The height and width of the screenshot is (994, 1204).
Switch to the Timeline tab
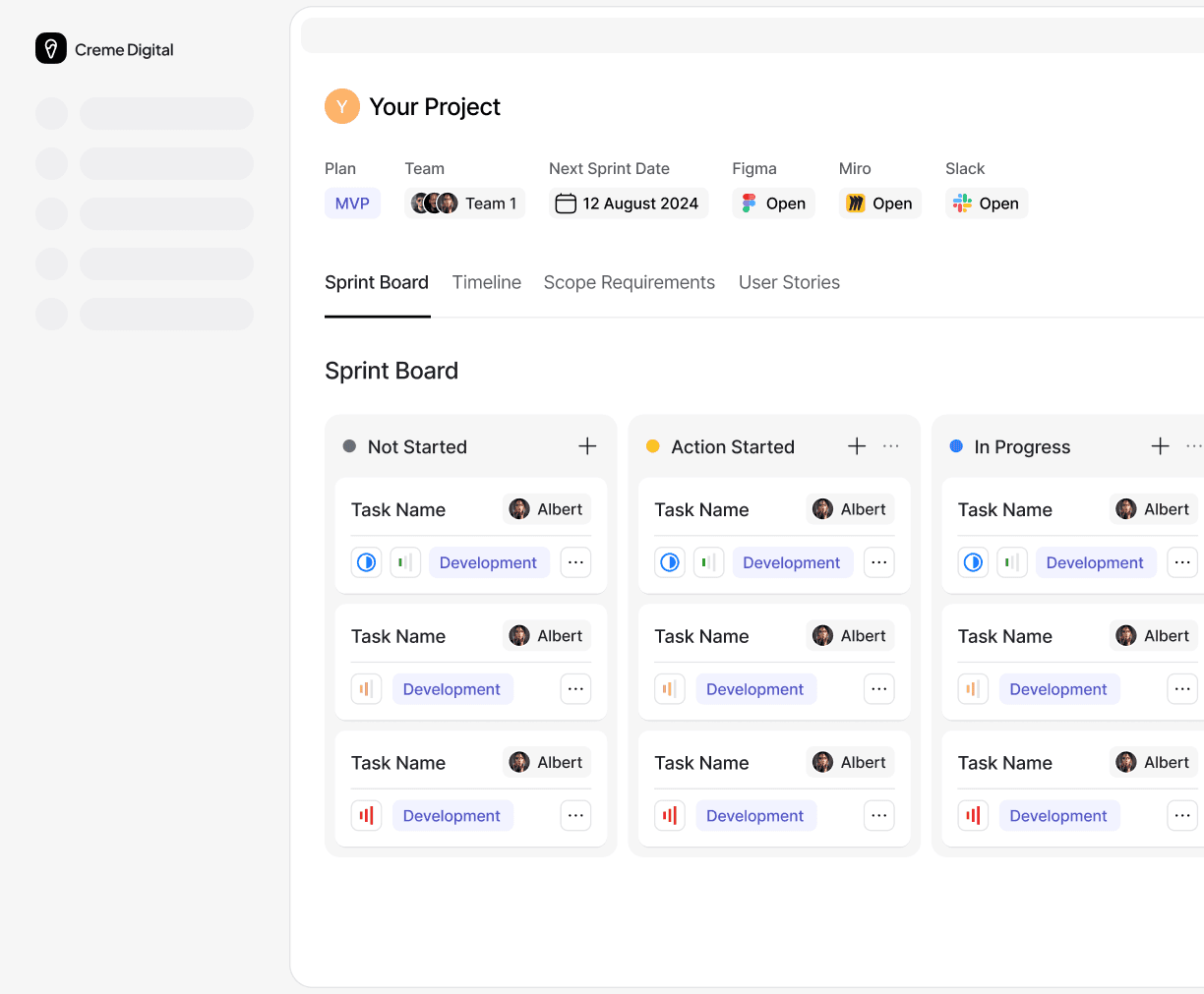point(486,283)
